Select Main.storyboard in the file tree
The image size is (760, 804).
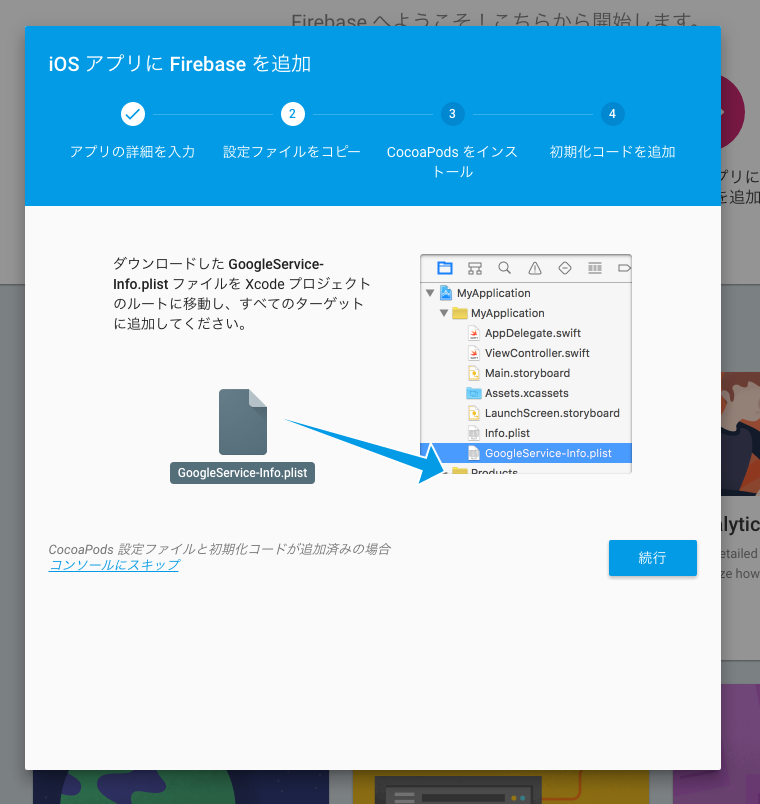526,373
